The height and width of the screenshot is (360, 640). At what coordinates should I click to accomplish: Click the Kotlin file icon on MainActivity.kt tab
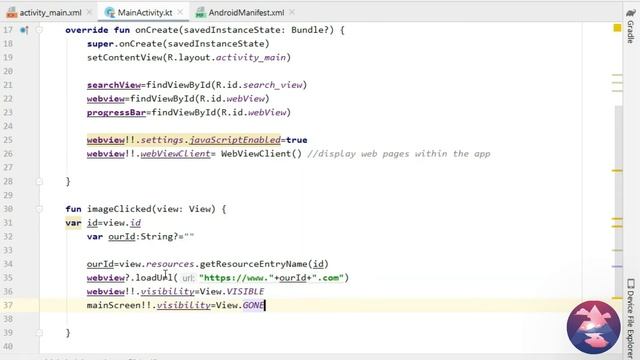pos(109,13)
